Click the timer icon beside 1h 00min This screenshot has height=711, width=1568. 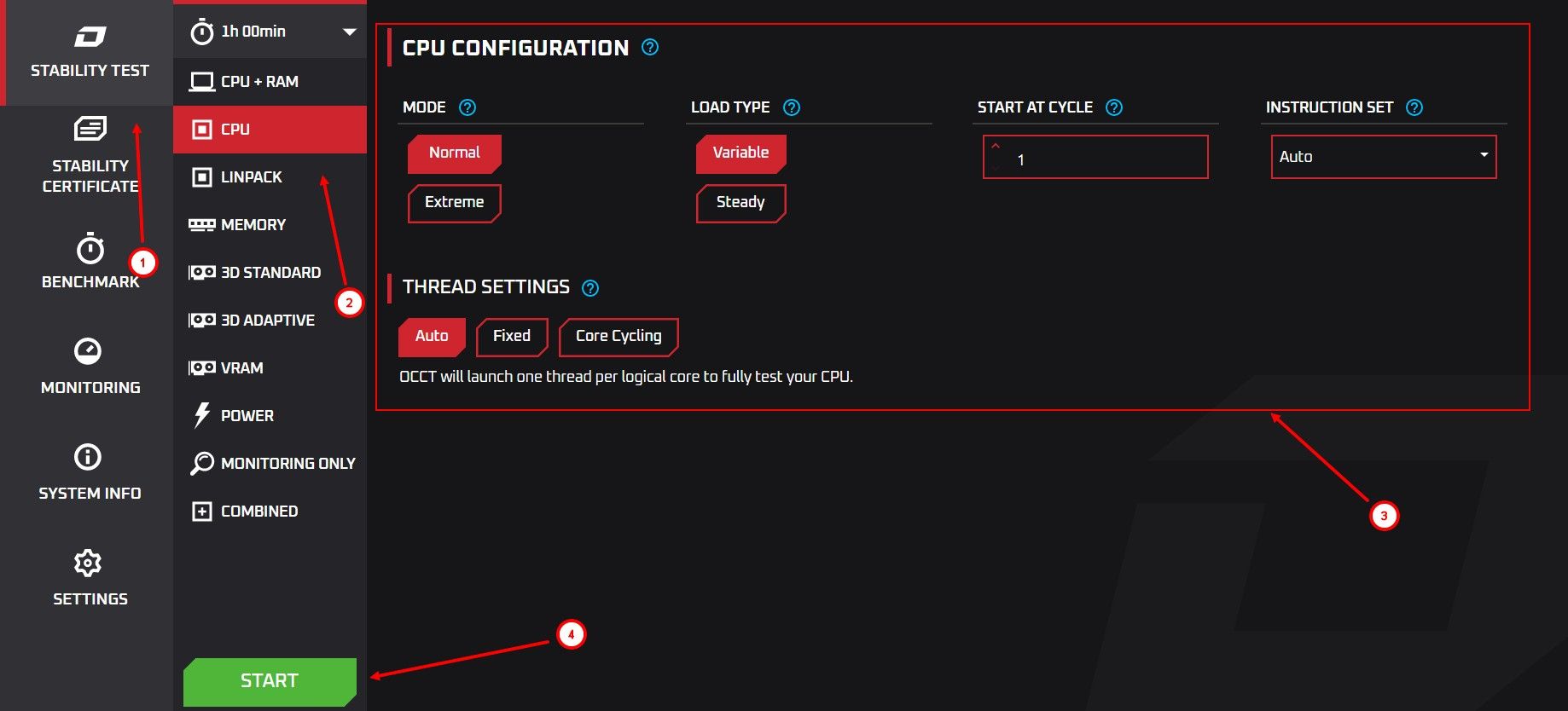point(202,32)
